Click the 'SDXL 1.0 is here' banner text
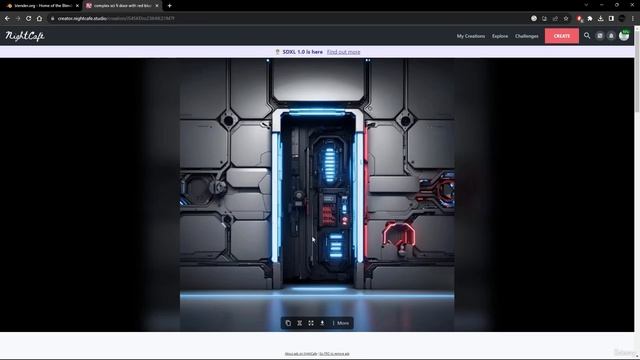640x360 pixels. click(302, 52)
